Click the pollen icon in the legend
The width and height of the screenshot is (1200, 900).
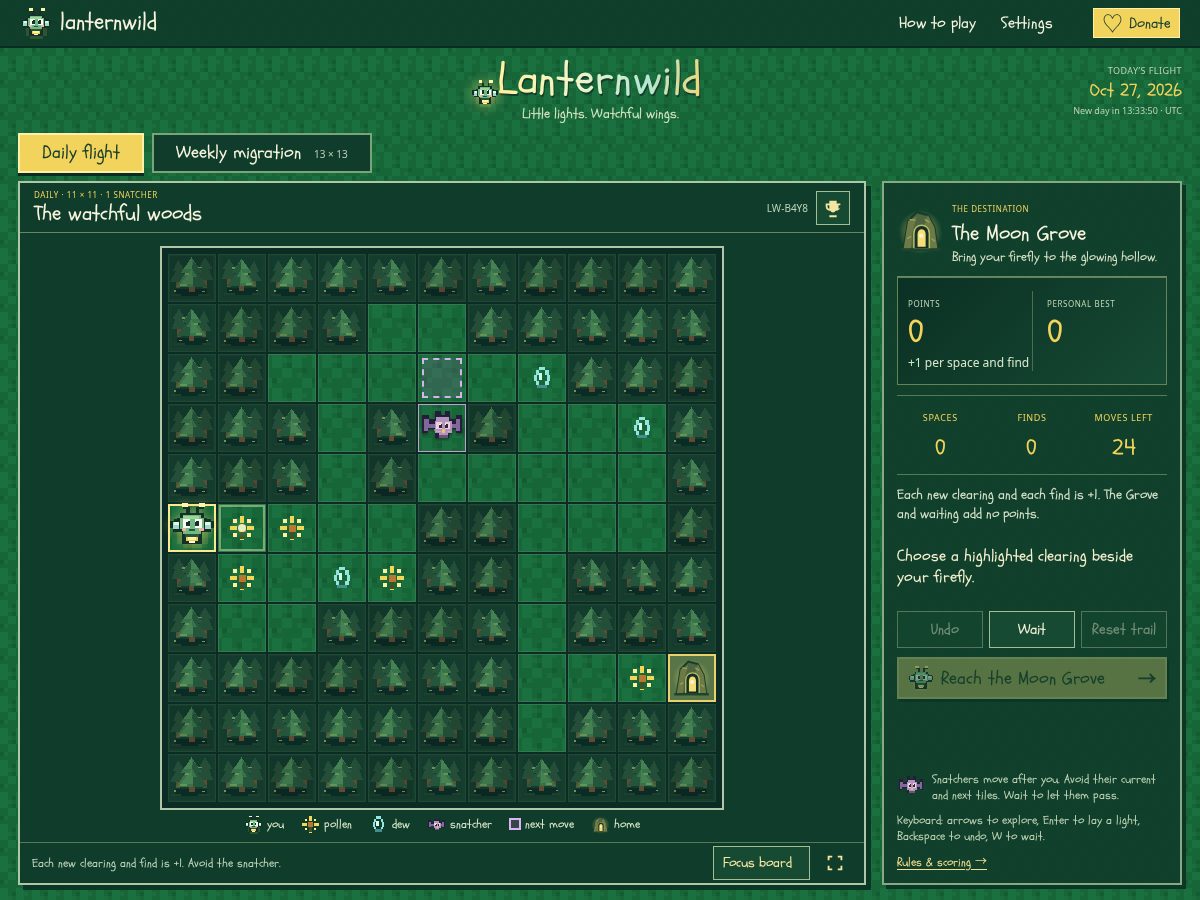pos(311,824)
